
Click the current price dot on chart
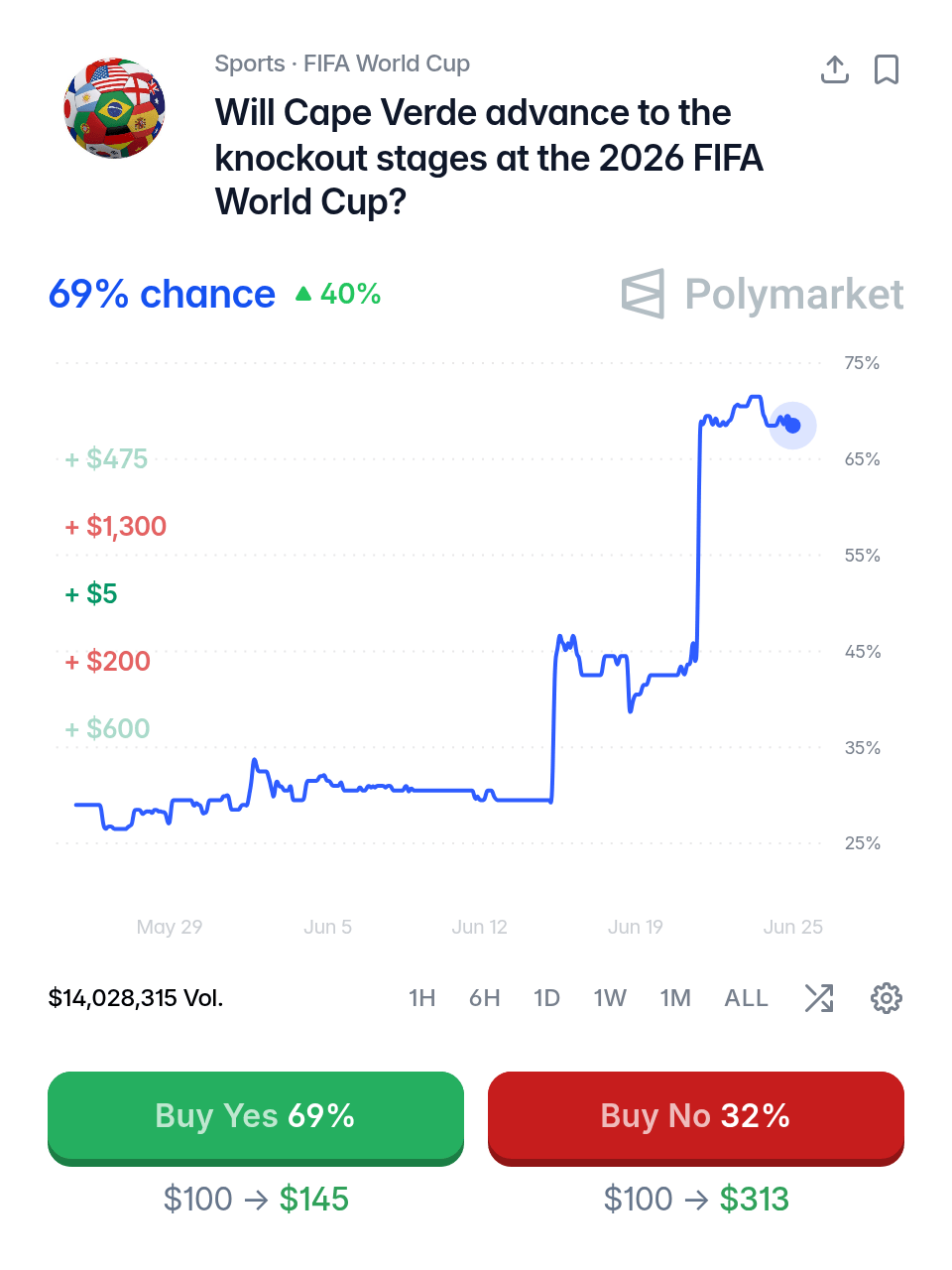point(792,426)
